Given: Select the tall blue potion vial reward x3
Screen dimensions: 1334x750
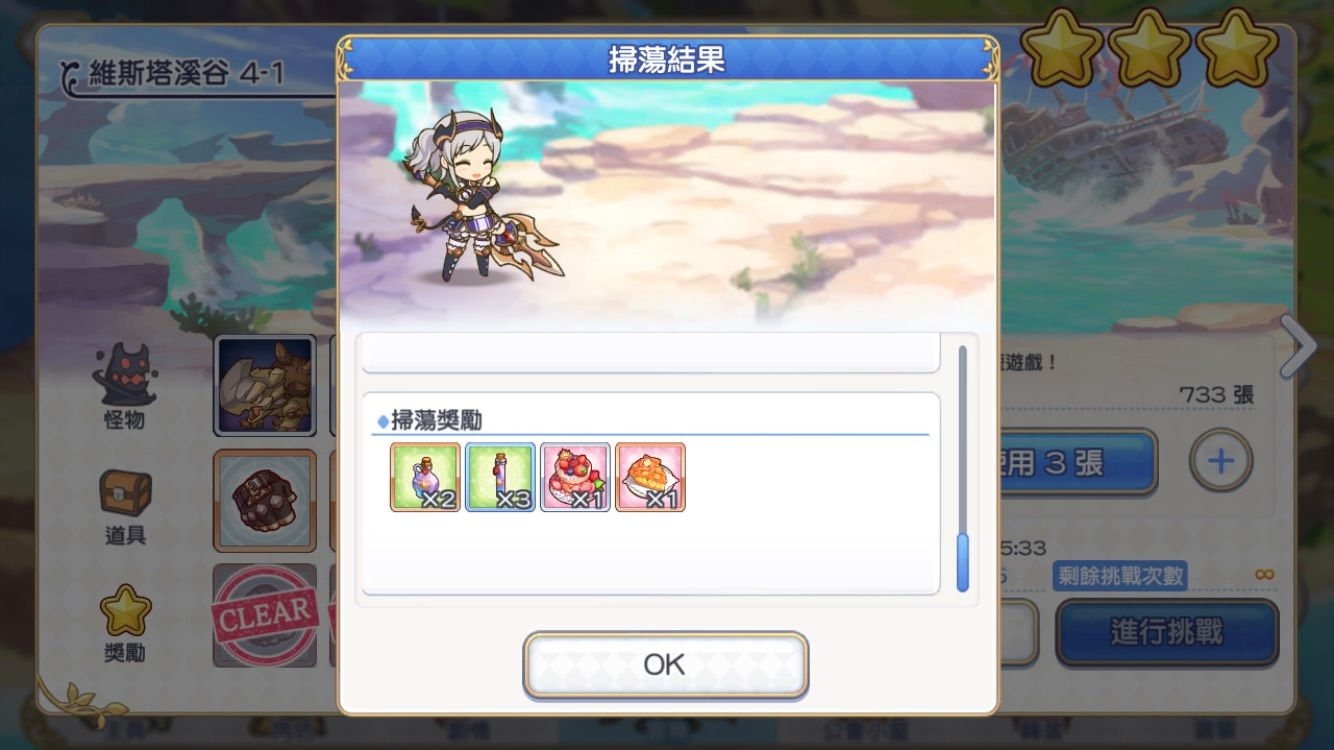Looking at the screenshot, I should click(500, 477).
